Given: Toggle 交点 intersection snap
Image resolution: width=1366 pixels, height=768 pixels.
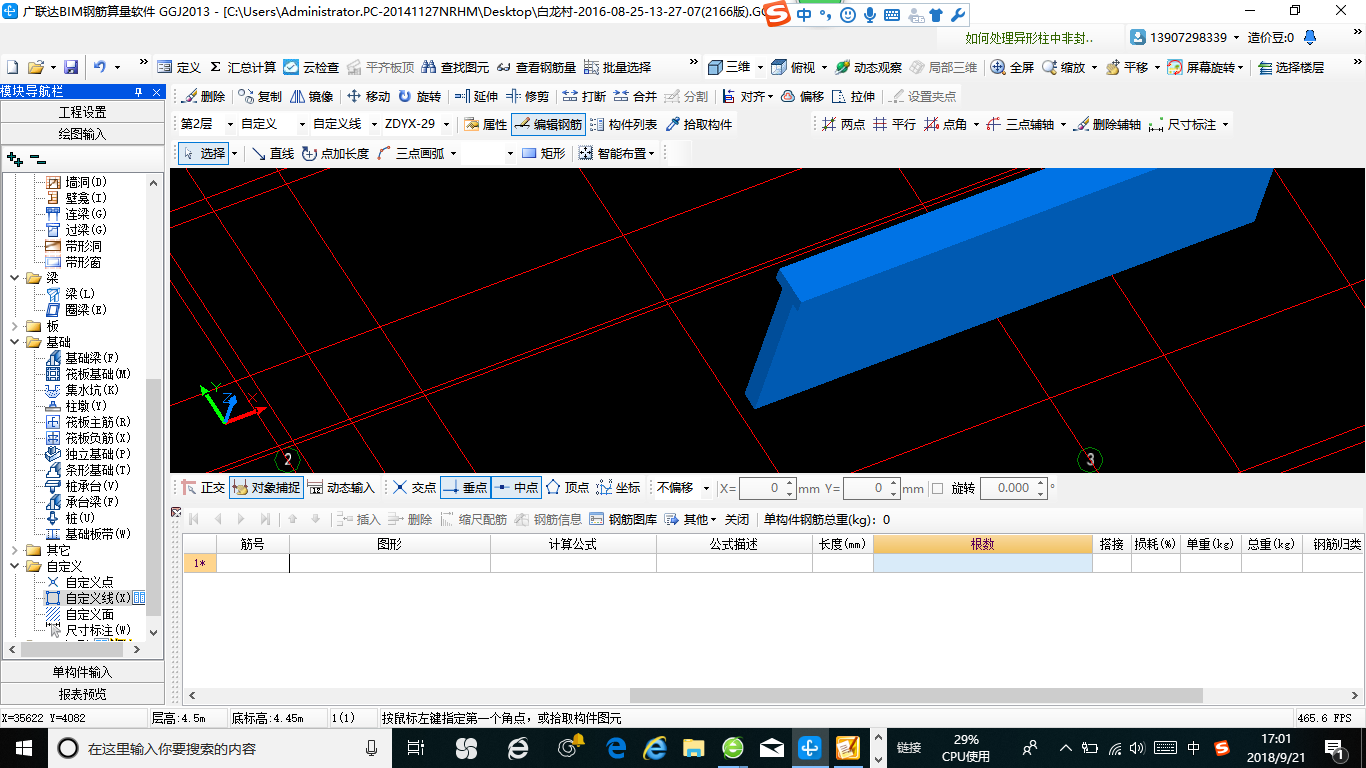Looking at the screenshot, I should (x=414, y=488).
